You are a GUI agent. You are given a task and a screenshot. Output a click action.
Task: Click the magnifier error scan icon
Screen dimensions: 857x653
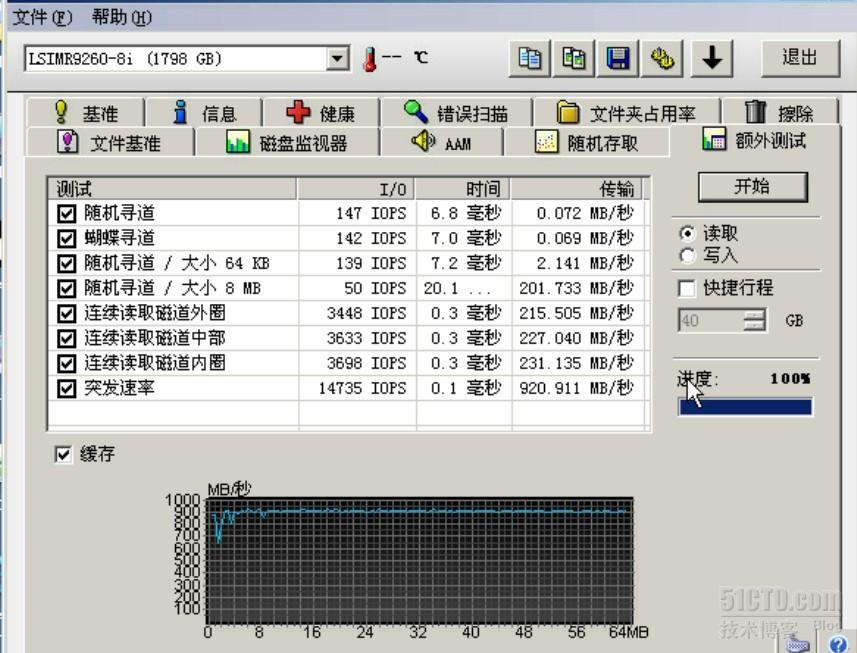pos(416,112)
